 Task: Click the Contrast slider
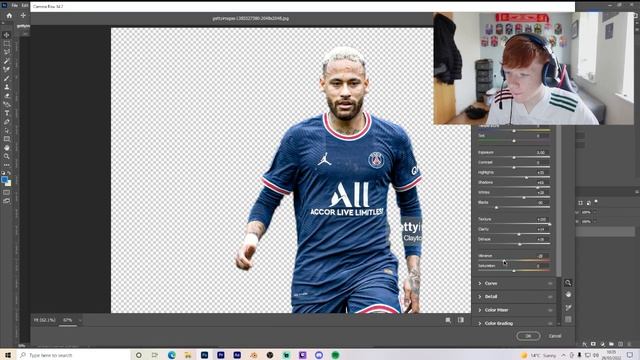[x=514, y=167]
